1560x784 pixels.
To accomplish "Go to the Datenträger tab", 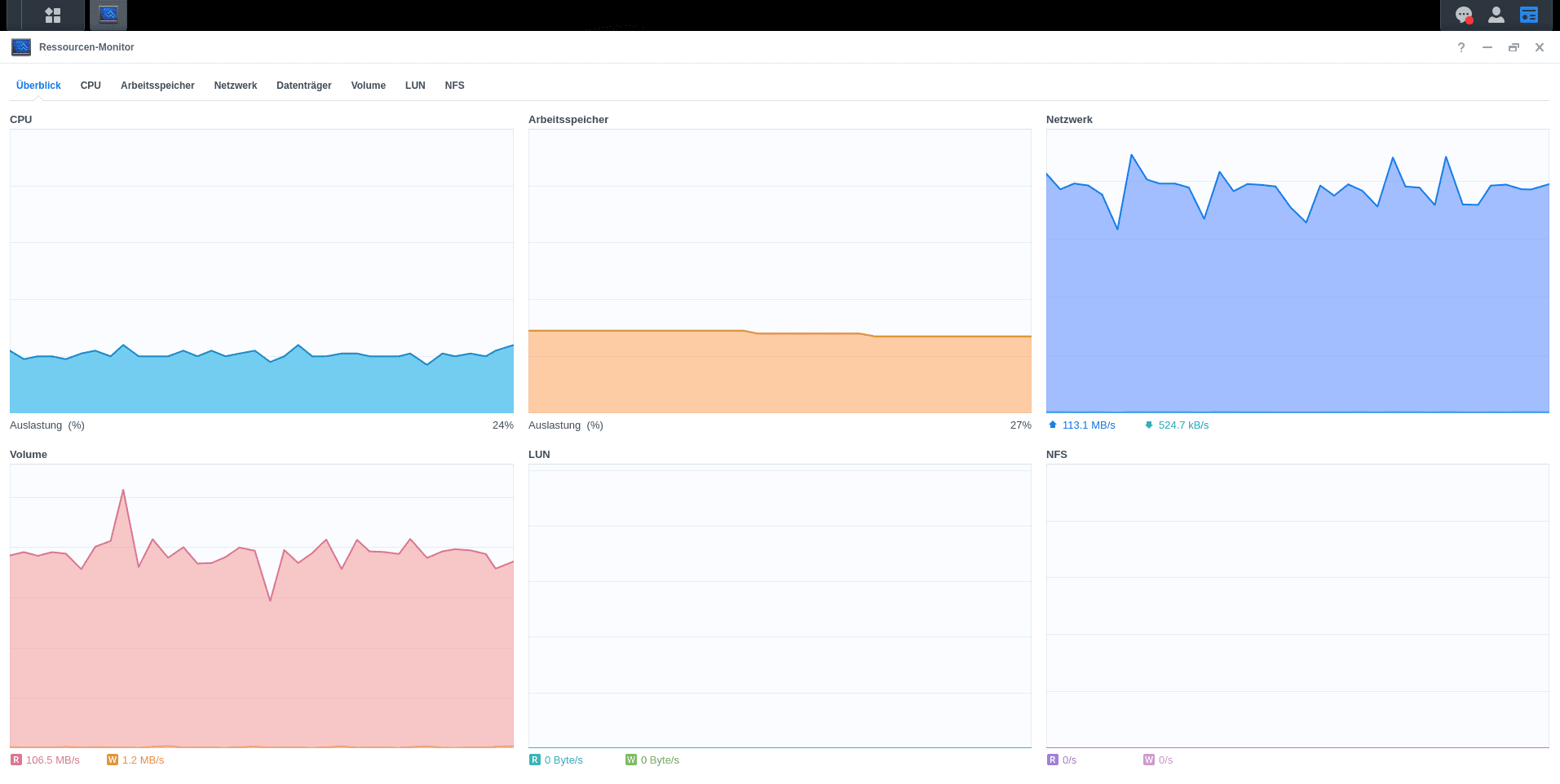I will click(x=304, y=86).
